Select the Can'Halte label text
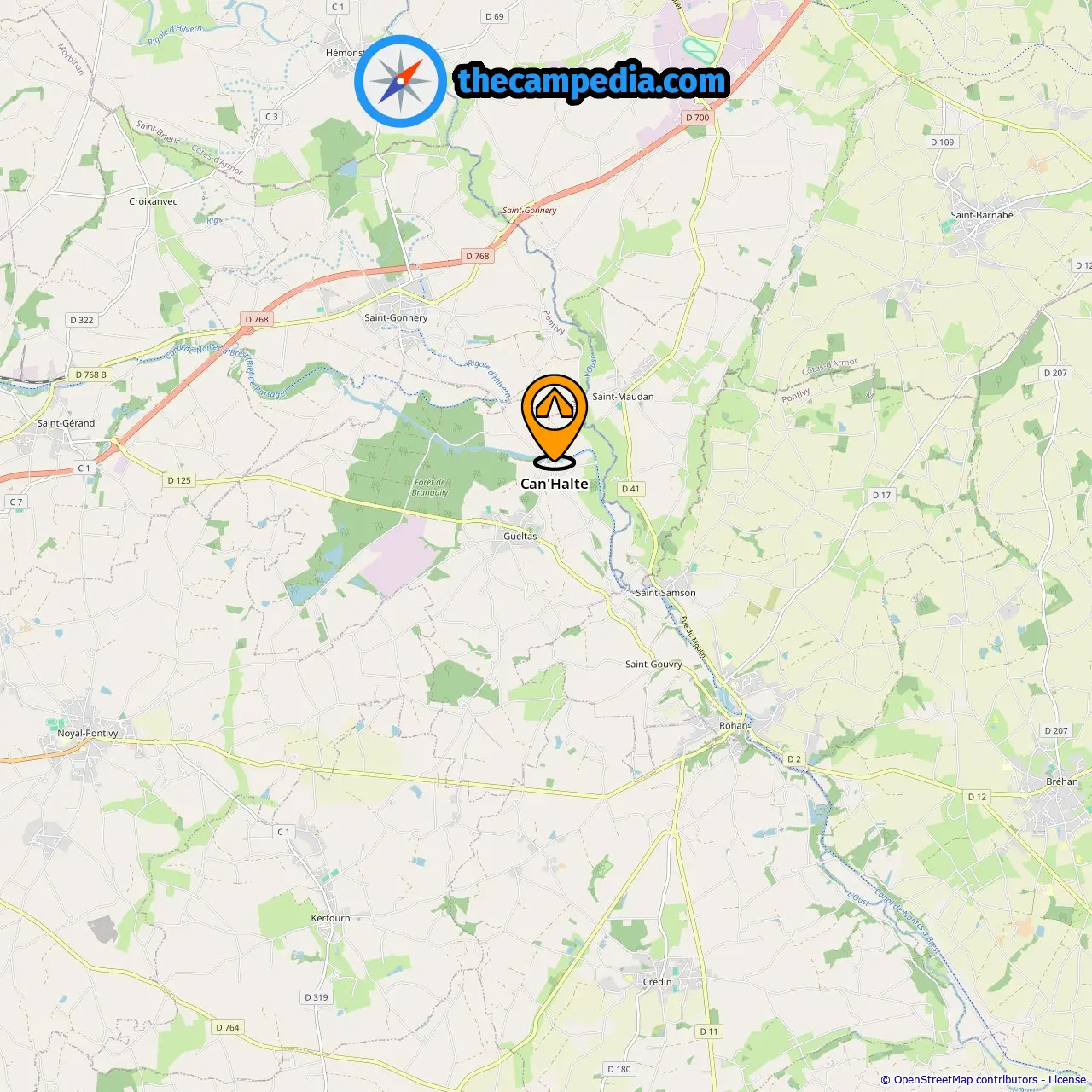1092x1092 pixels. 555,484
